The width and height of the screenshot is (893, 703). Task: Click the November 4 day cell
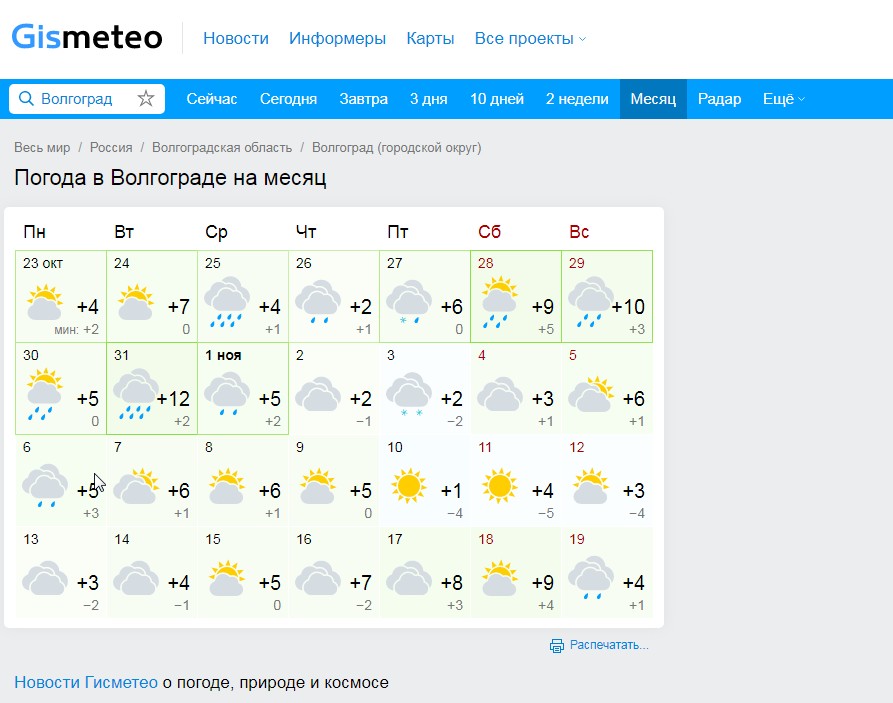coord(516,389)
